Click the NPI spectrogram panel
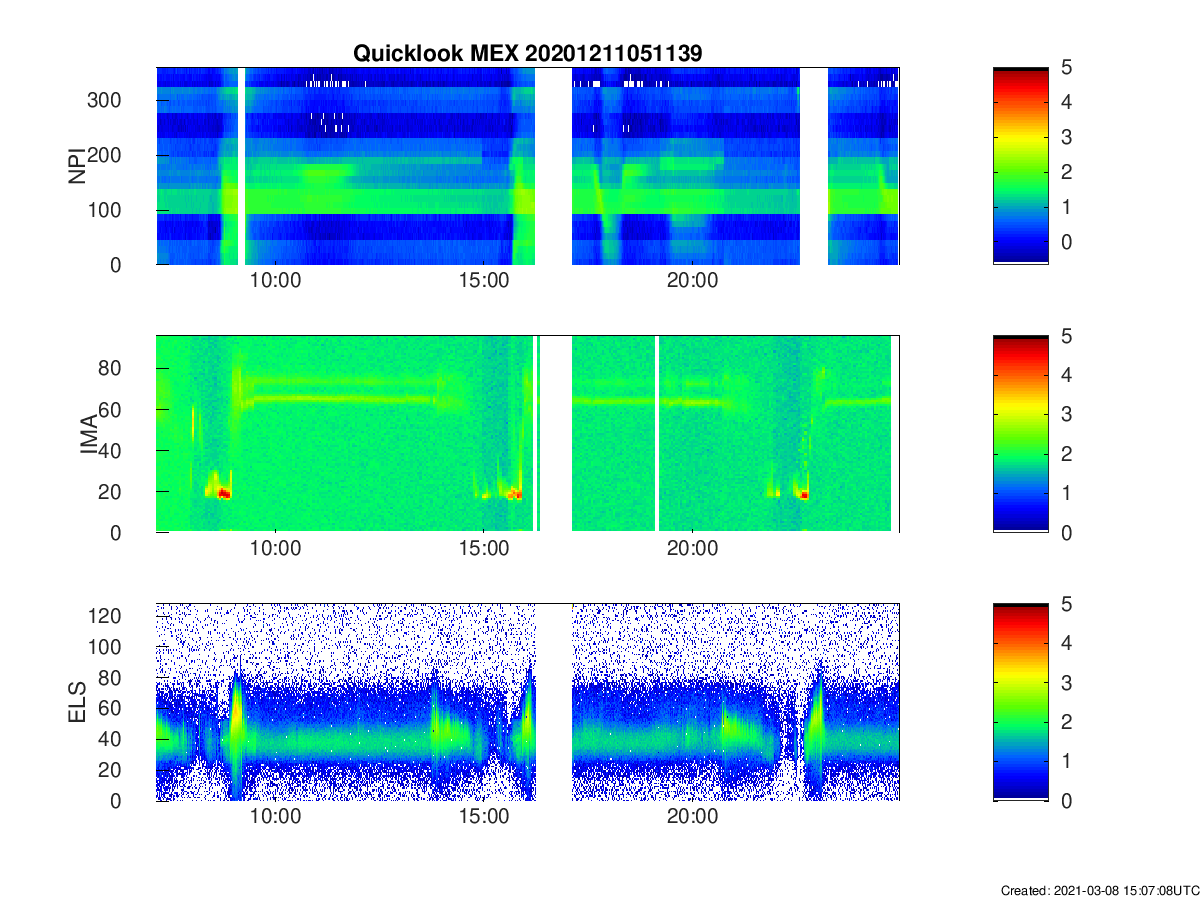The width and height of the screenshot is (1200, 900). click(x=527, y=166)
